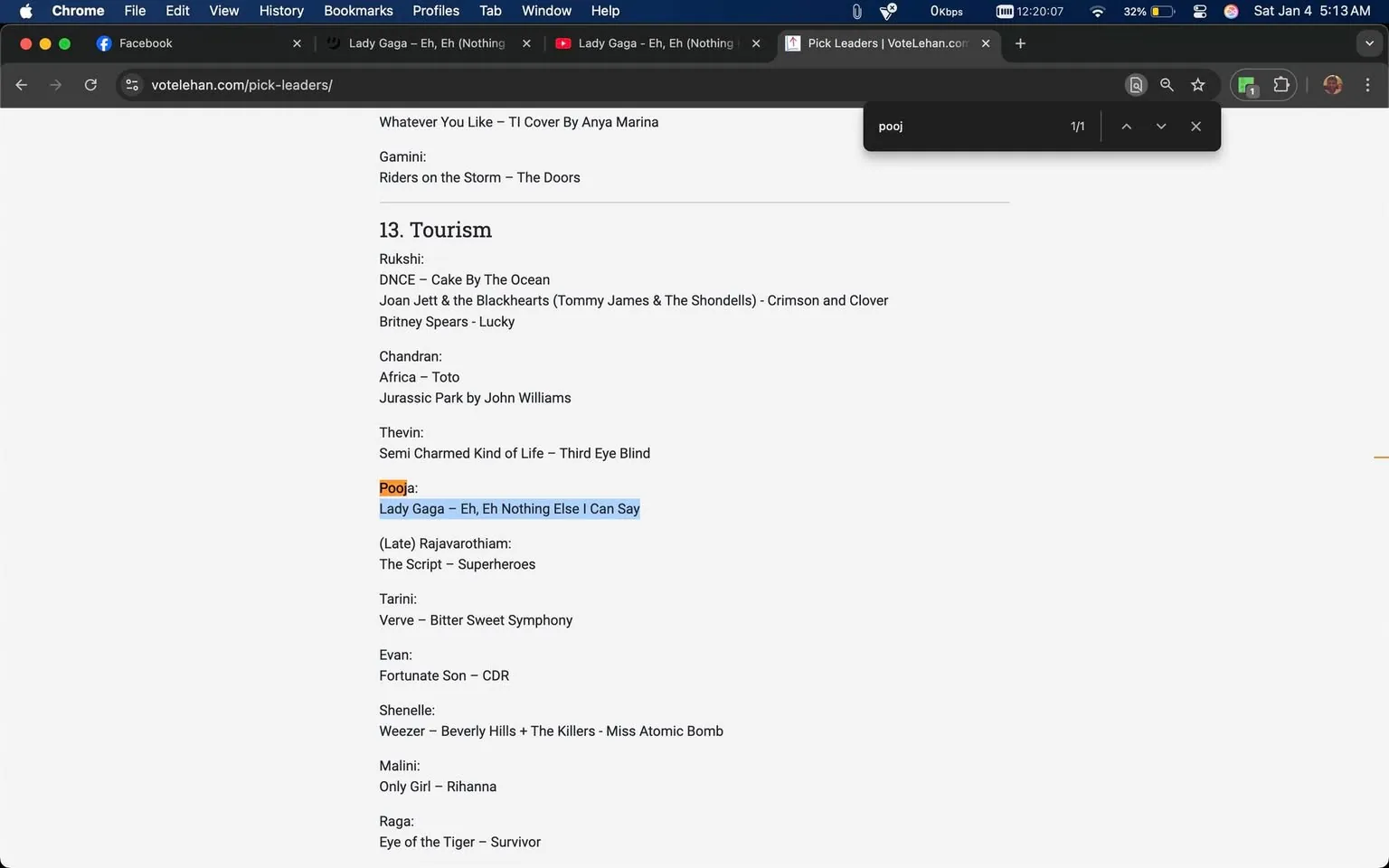Click the orange marker on the scrollbar
This screenshot has width=1389, height=868.
1382,457
